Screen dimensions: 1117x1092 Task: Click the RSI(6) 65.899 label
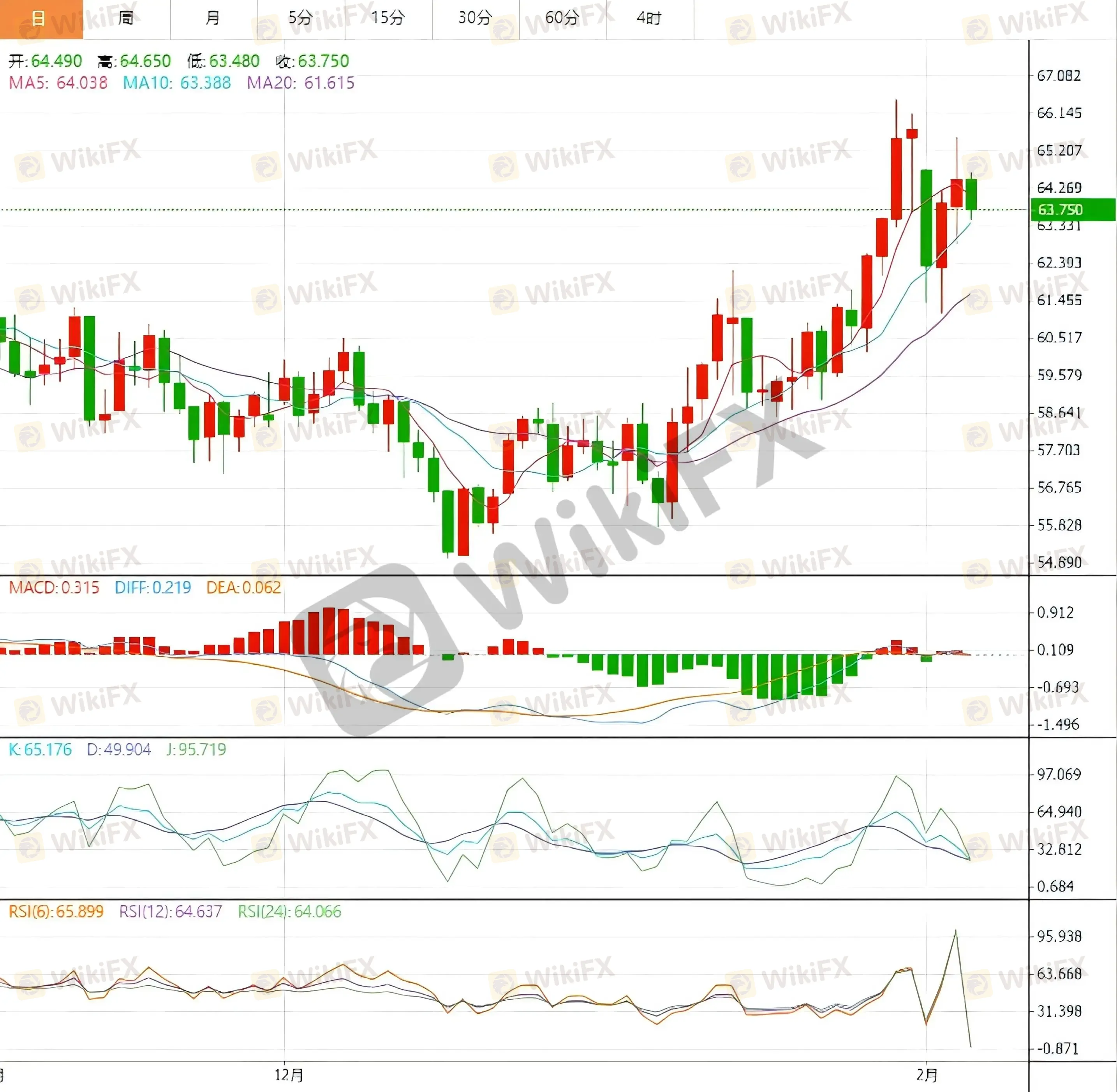[56, 911]
